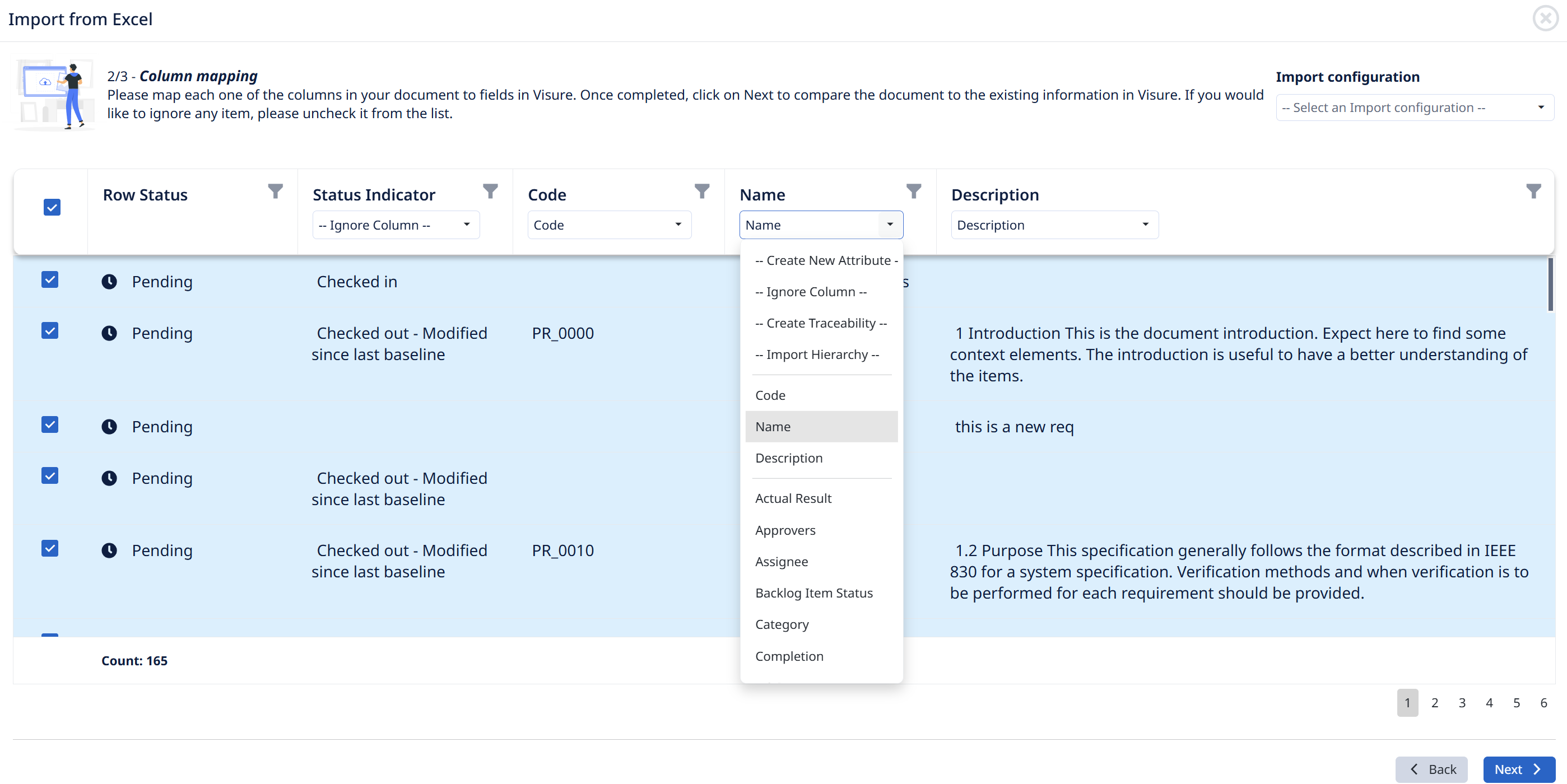1567x784 pixels.
Task: Click clock icon in PR_0010 row
Action: pos(109,550)
